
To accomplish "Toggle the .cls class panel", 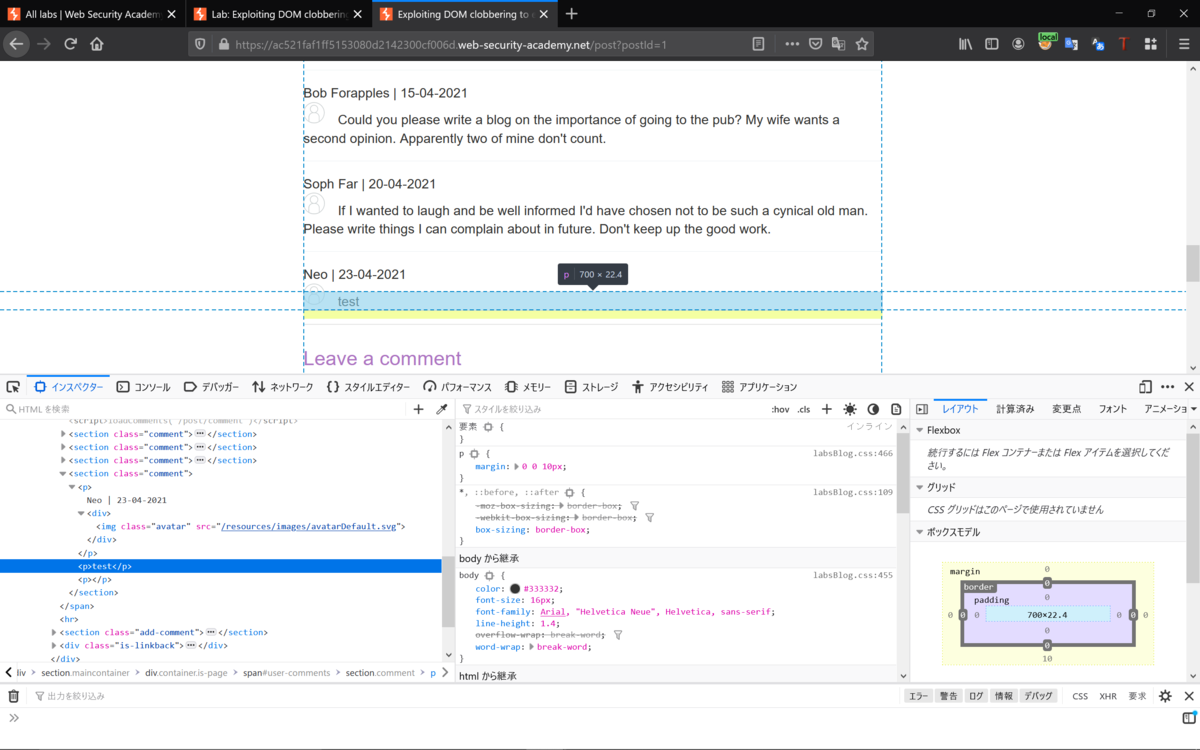I will [804, 409].
